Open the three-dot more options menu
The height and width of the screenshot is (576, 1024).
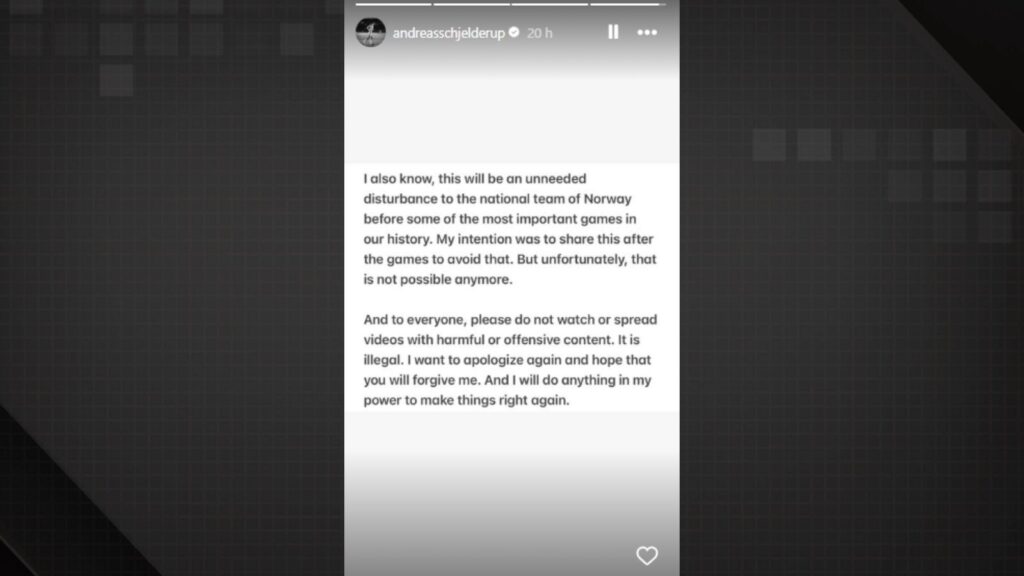point(647,32)
